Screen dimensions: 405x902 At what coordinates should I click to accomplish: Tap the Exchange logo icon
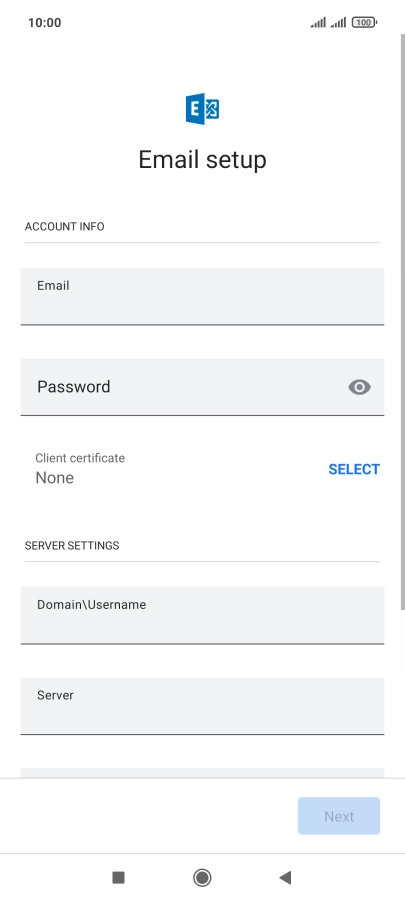coord(202,109)
